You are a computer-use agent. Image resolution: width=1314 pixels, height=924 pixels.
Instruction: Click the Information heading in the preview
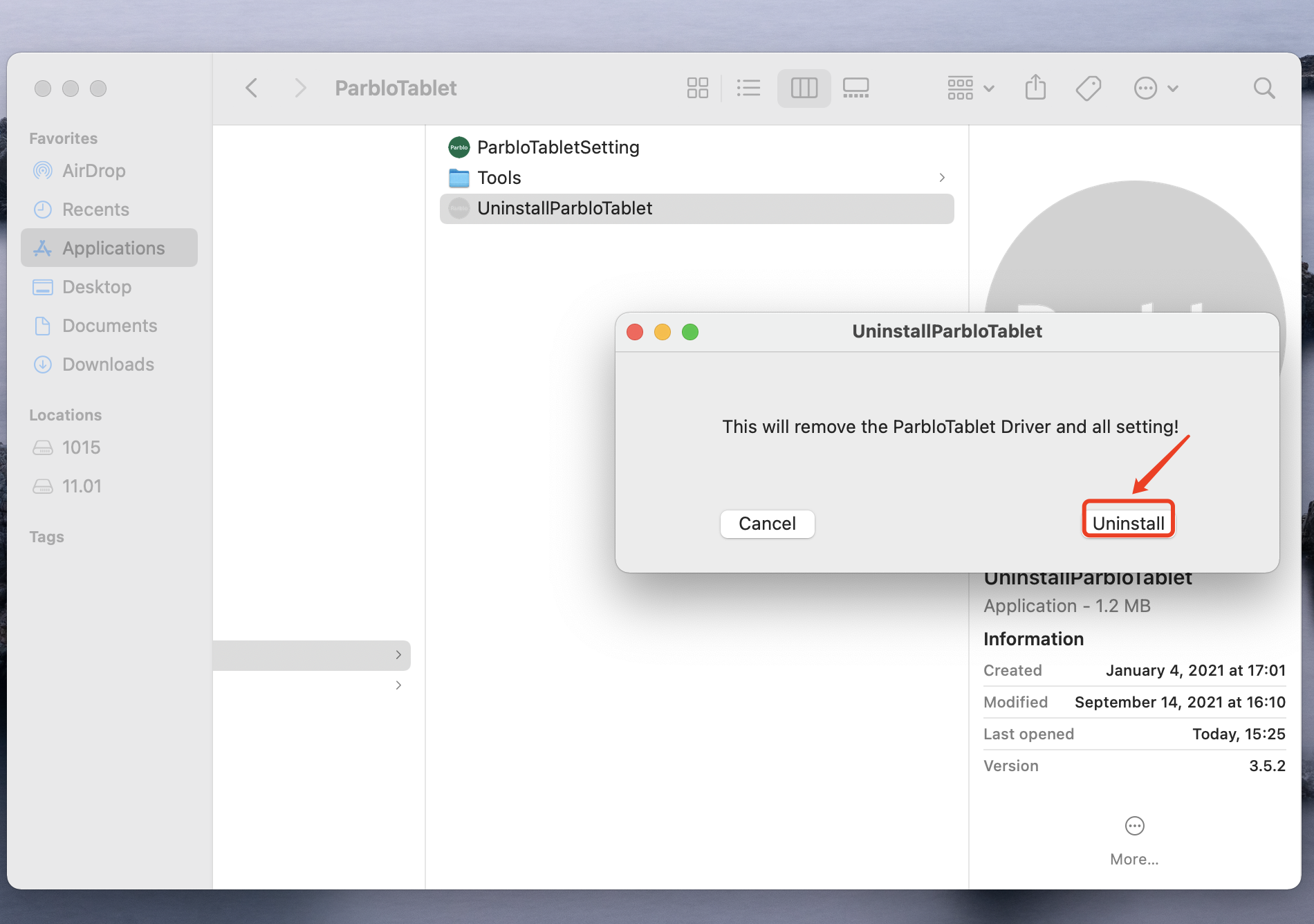coord(1033,639)
